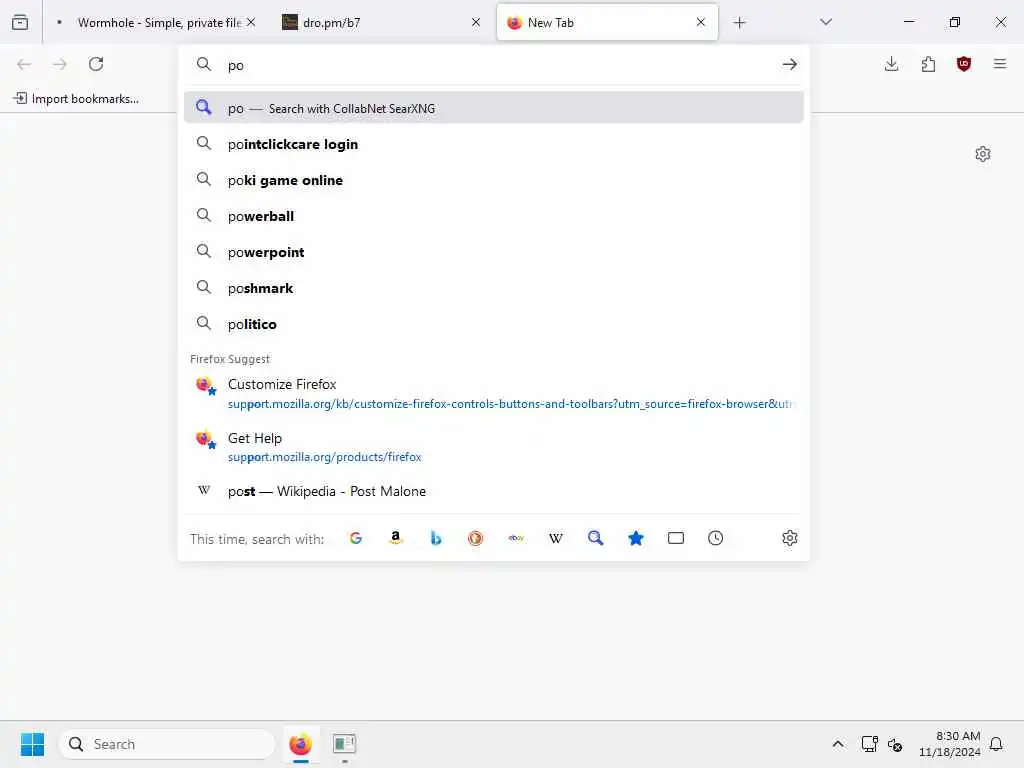Search this time with eBay

pos(516,538)
